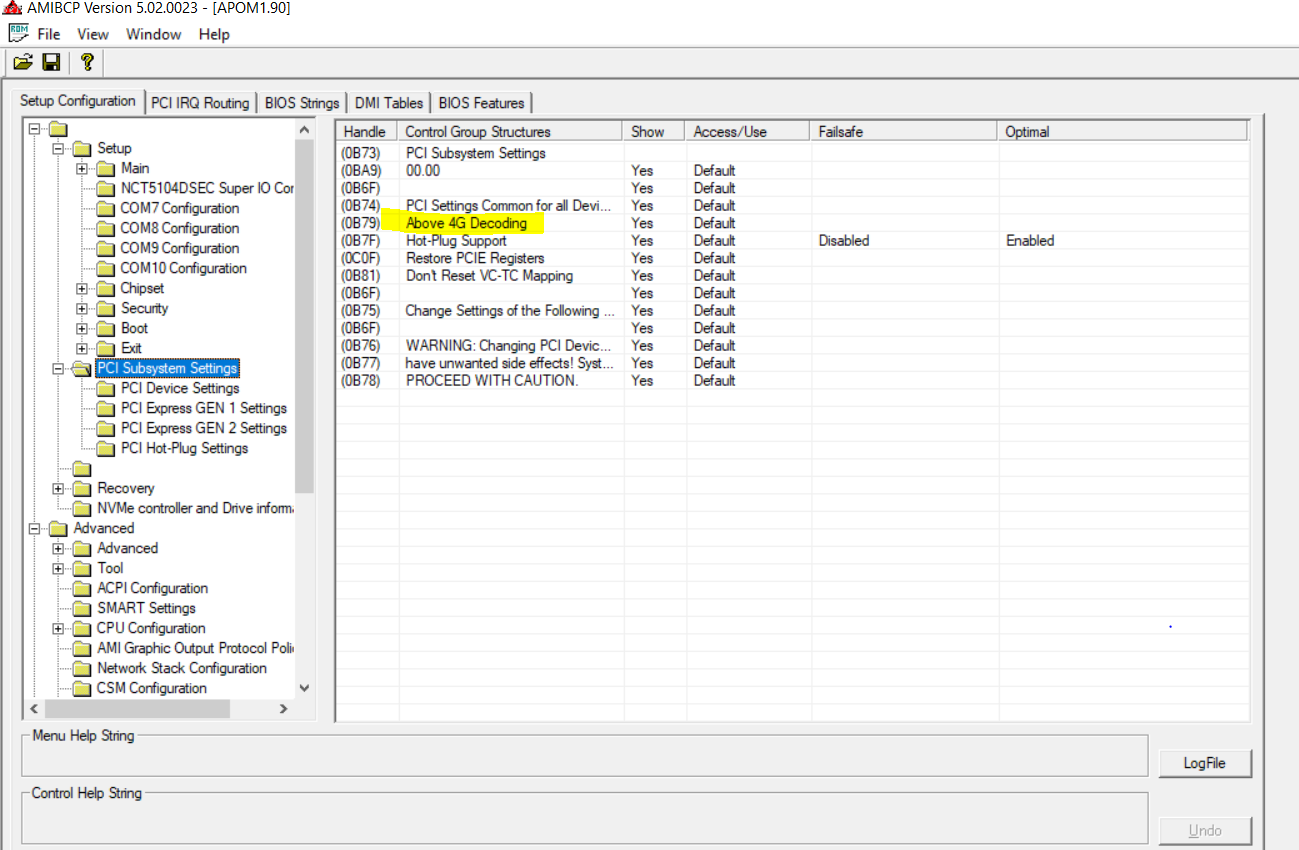Select NVMe controller and Drive information item
This screenshot has height=850, width=1299.
tap(195, 508)
